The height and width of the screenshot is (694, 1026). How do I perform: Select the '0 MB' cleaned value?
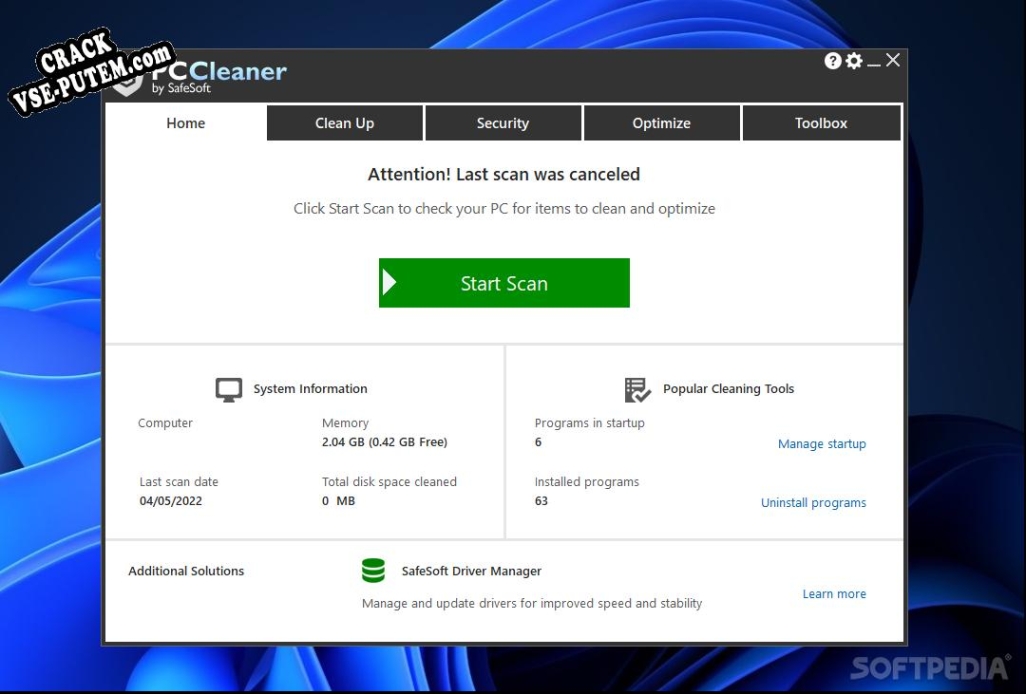tap(338, 501)
